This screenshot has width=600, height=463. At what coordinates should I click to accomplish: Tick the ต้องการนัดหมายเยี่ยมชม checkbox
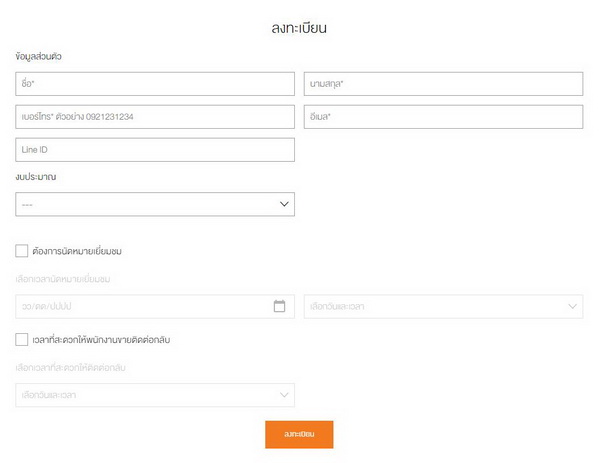(x=22, y=251)
